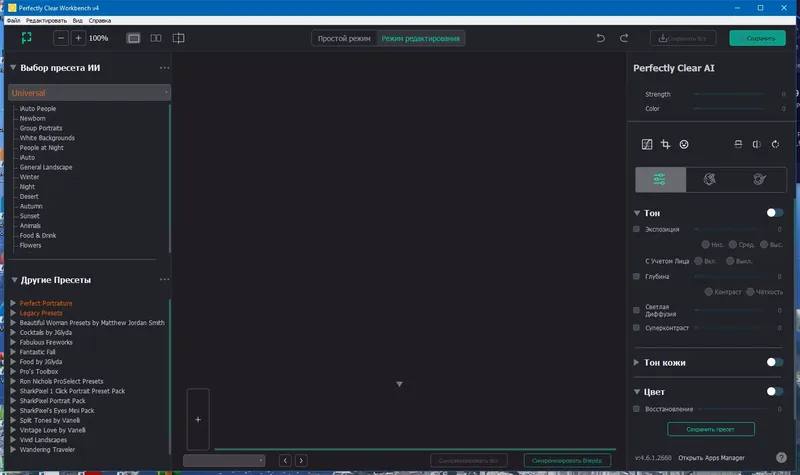
Task: Enable the Экспозиция checkbox
Action: pos(636,229)
